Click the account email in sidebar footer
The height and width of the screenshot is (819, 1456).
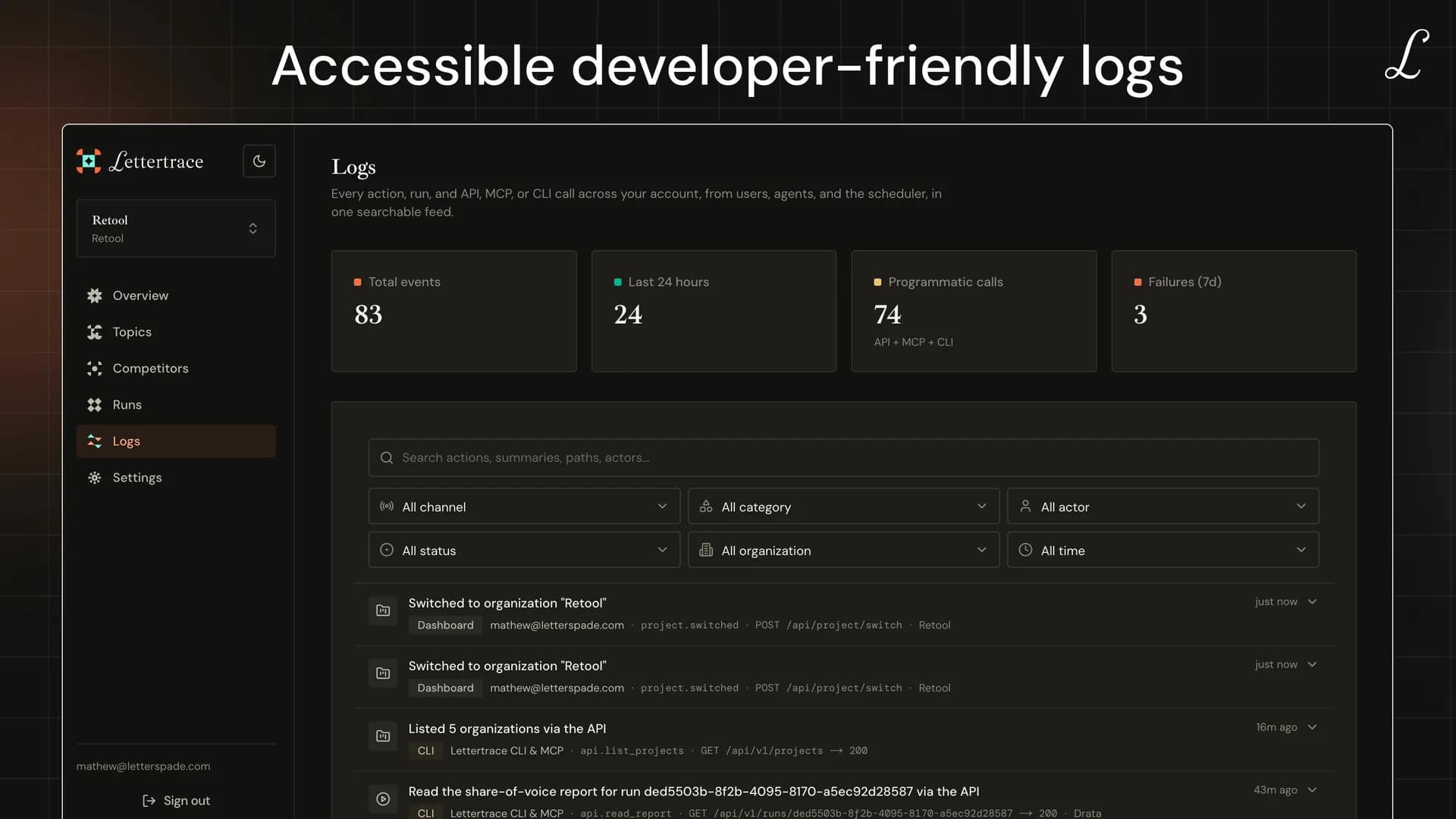143,767
